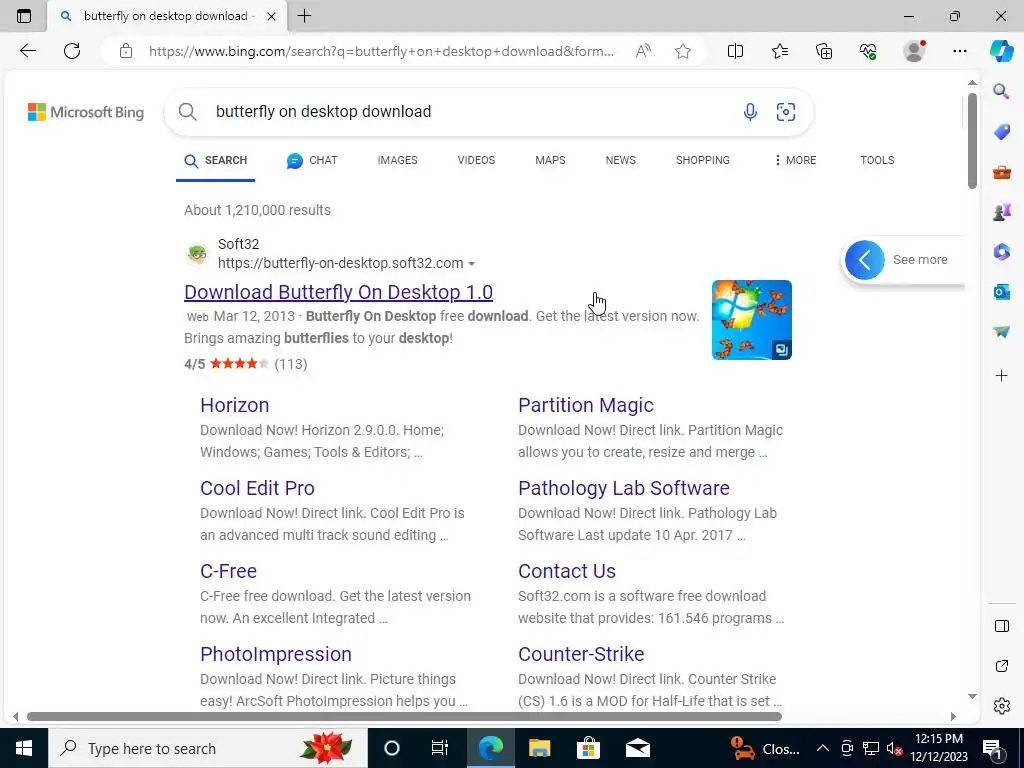Screen dimensions: 1024x768
Task: Select the SEARCH tab
Action: [x=216, y=160]
